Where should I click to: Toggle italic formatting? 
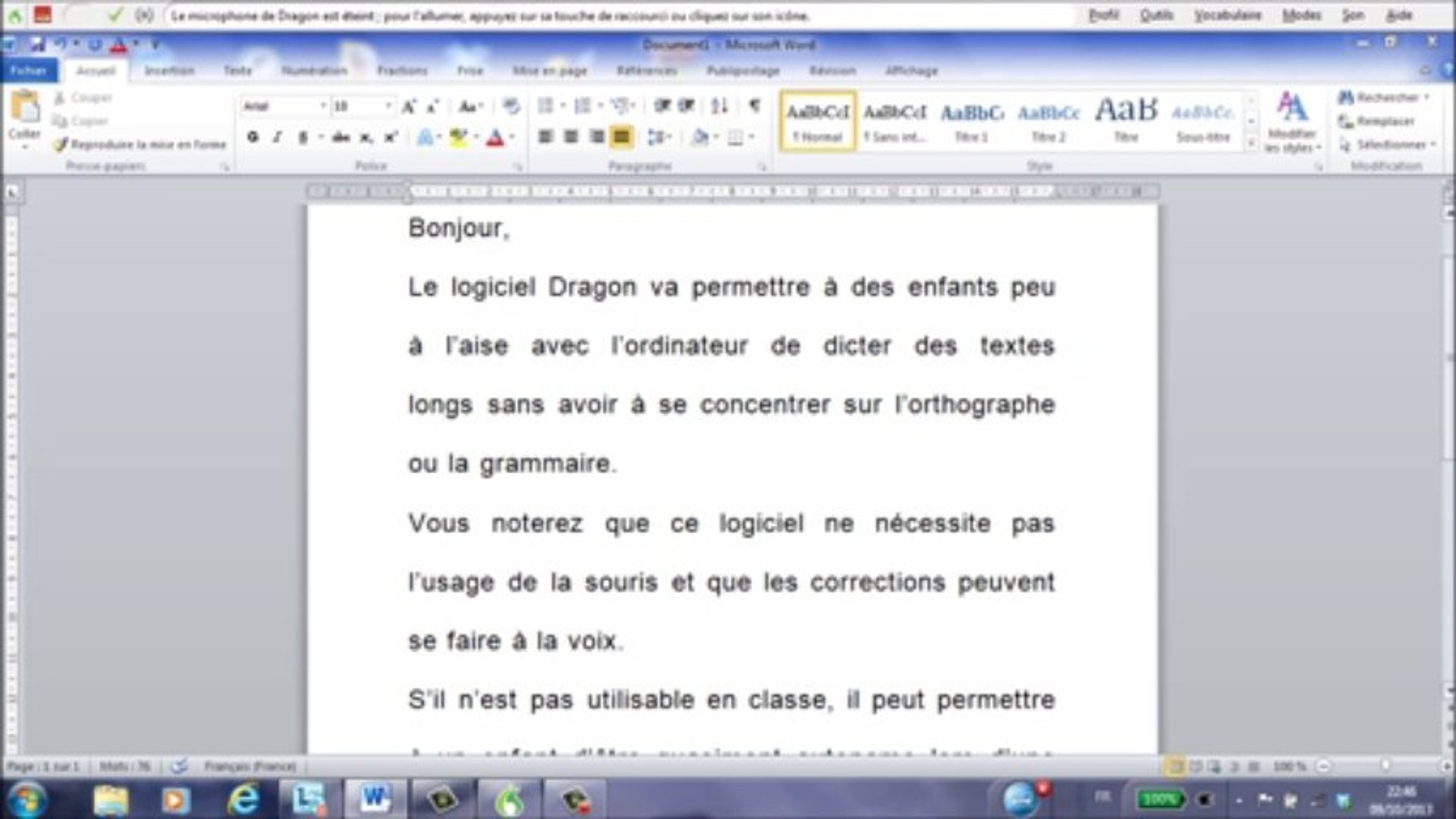tap(278, 137)
